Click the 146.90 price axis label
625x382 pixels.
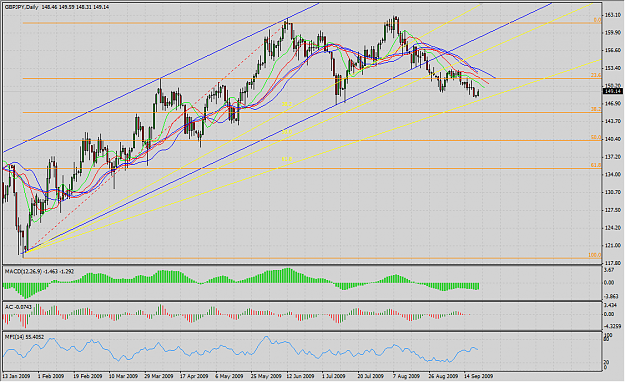click(x=612, y=103)
